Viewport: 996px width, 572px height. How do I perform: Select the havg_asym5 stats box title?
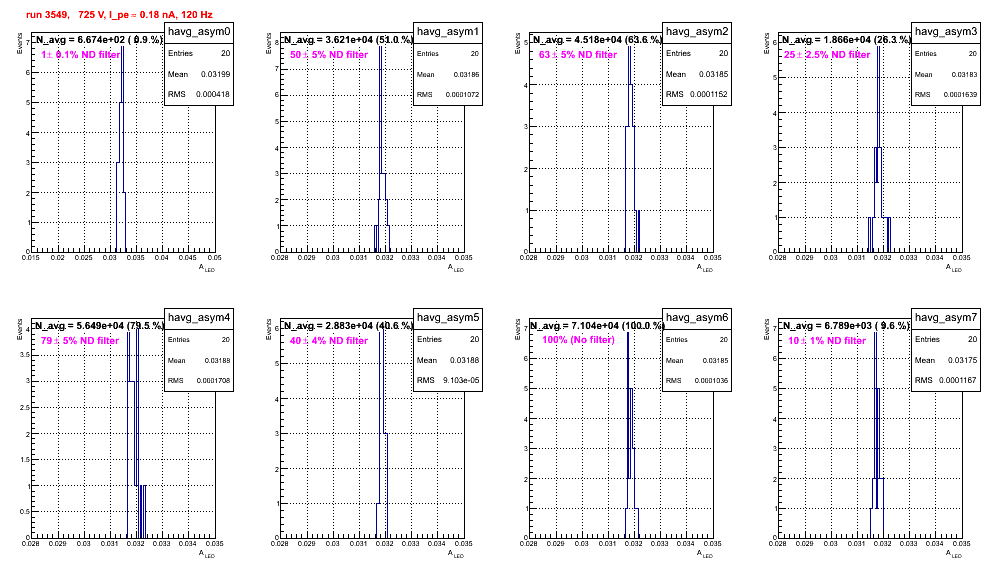pyautogui.click(x=448, y=317)
